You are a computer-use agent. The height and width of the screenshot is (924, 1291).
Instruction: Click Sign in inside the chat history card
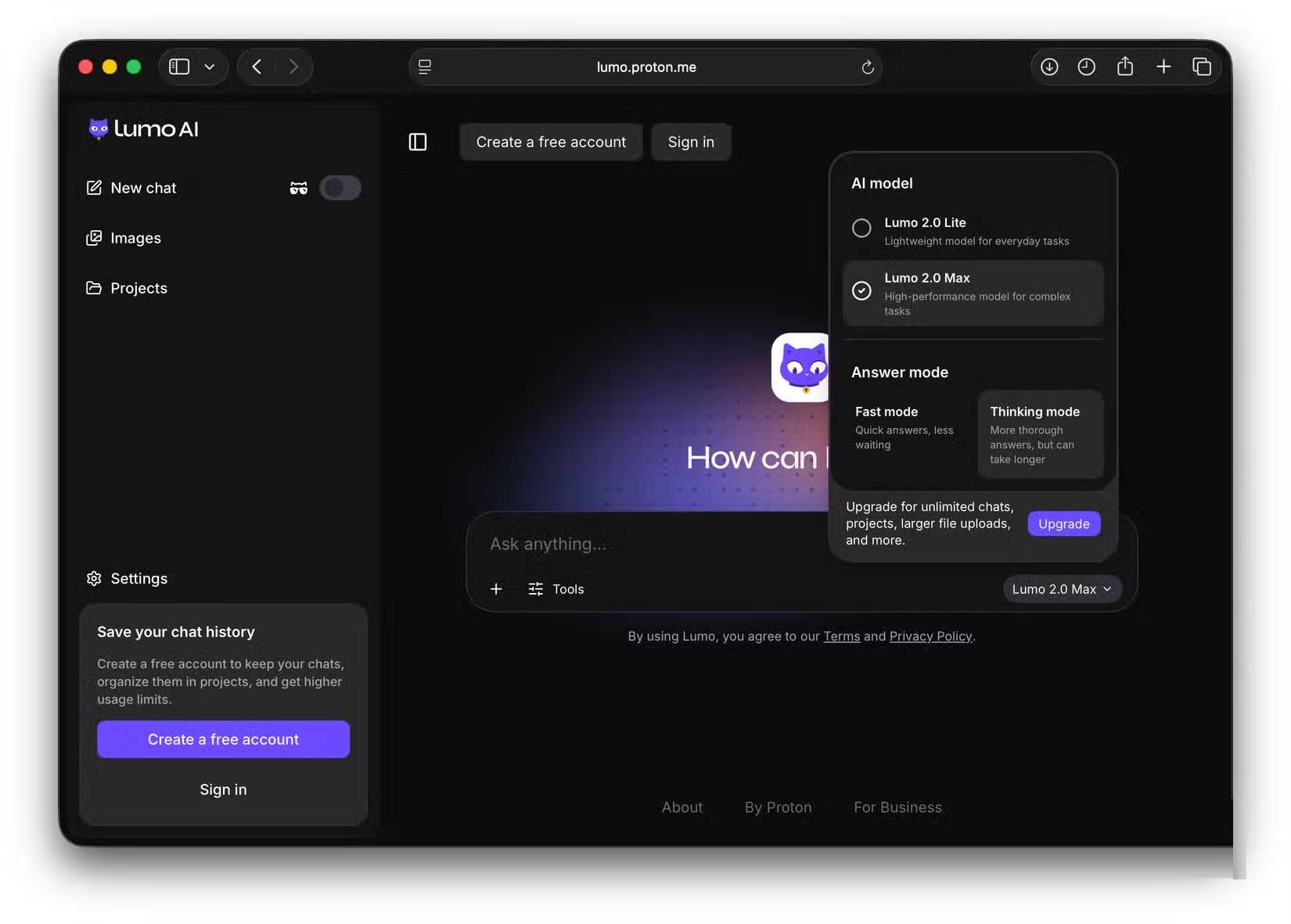click(223, 789)
